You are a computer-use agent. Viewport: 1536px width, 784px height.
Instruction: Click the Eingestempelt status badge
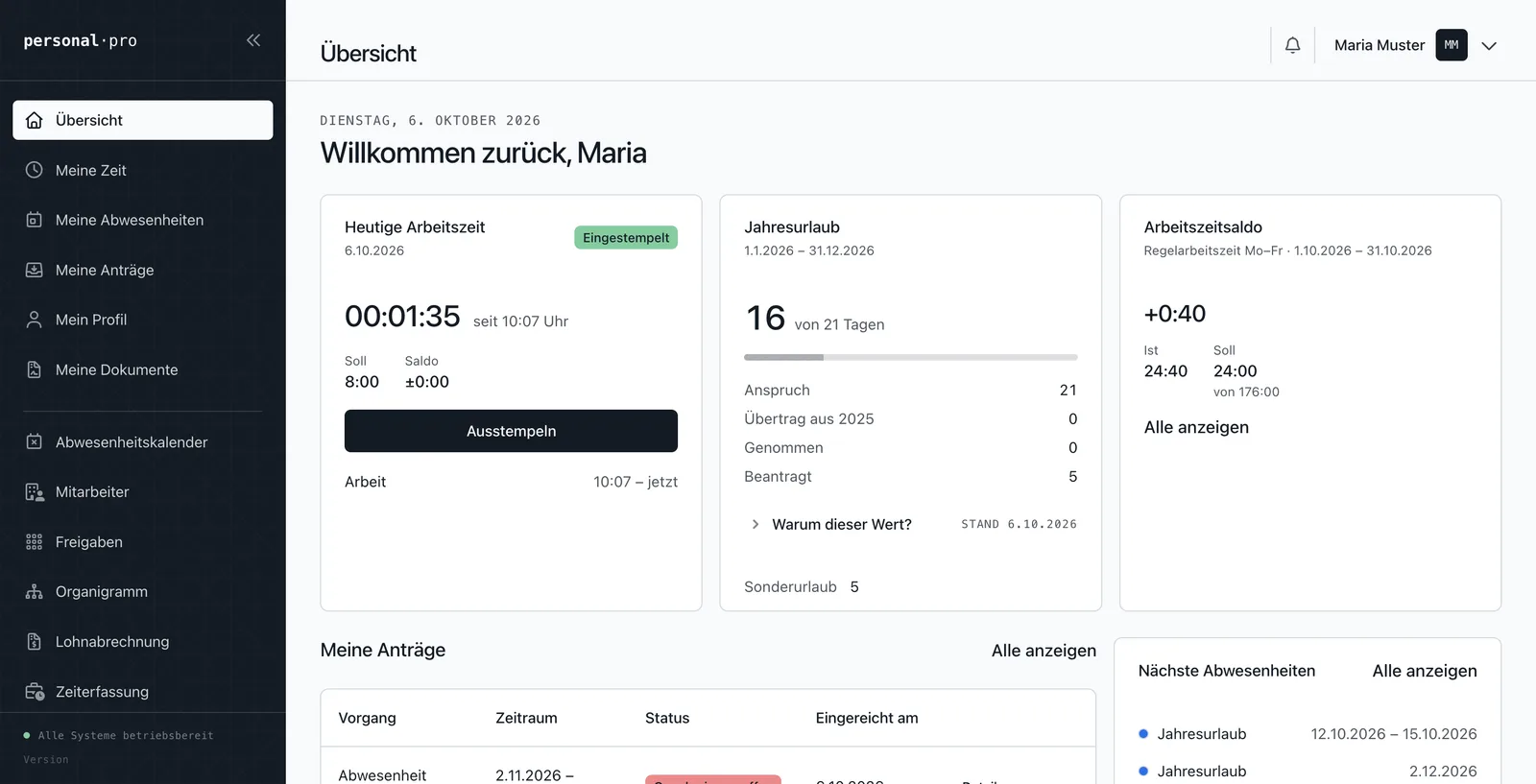626,238
